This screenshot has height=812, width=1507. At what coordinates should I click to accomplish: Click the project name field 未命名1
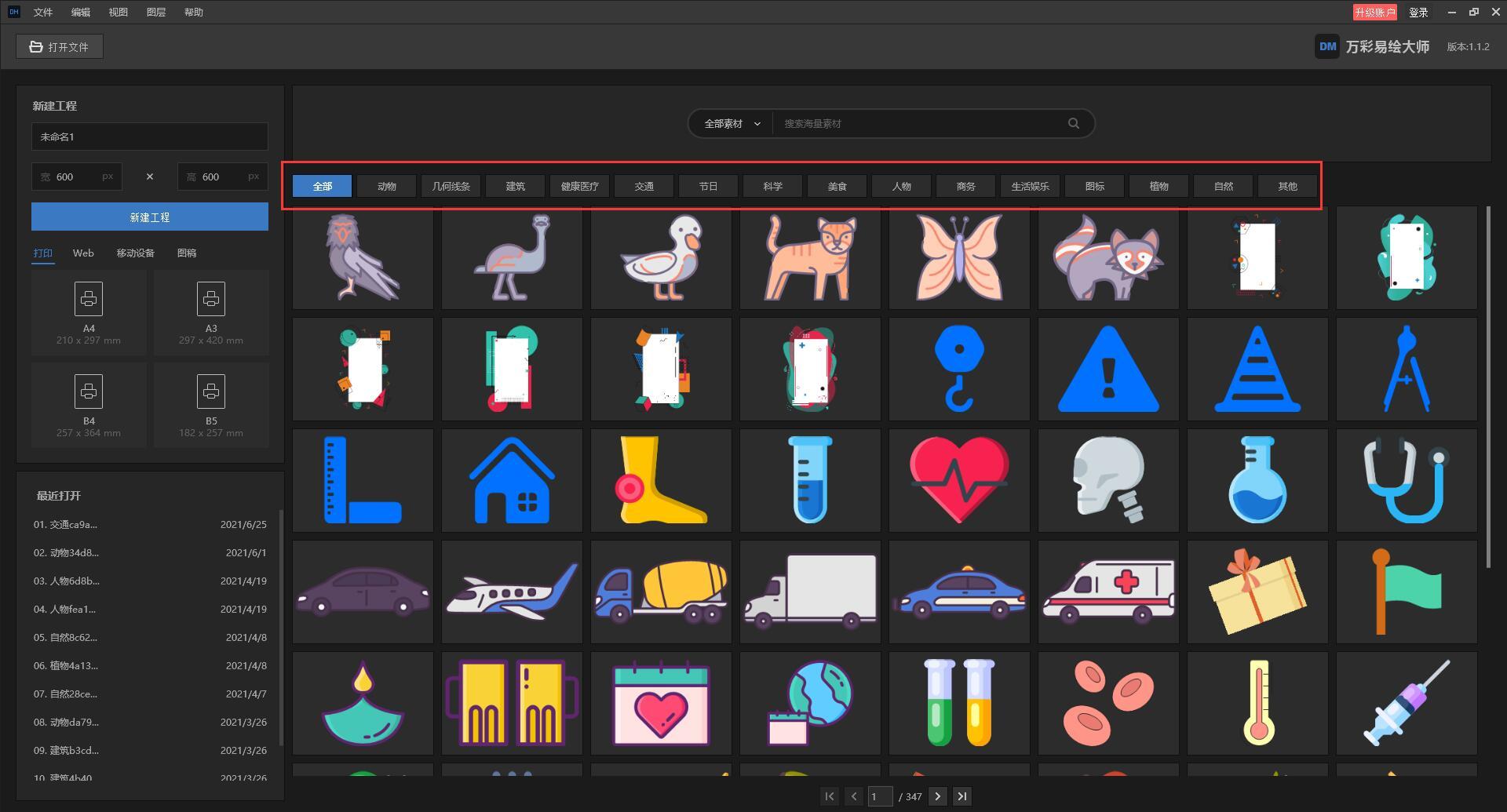coord(150,137)
